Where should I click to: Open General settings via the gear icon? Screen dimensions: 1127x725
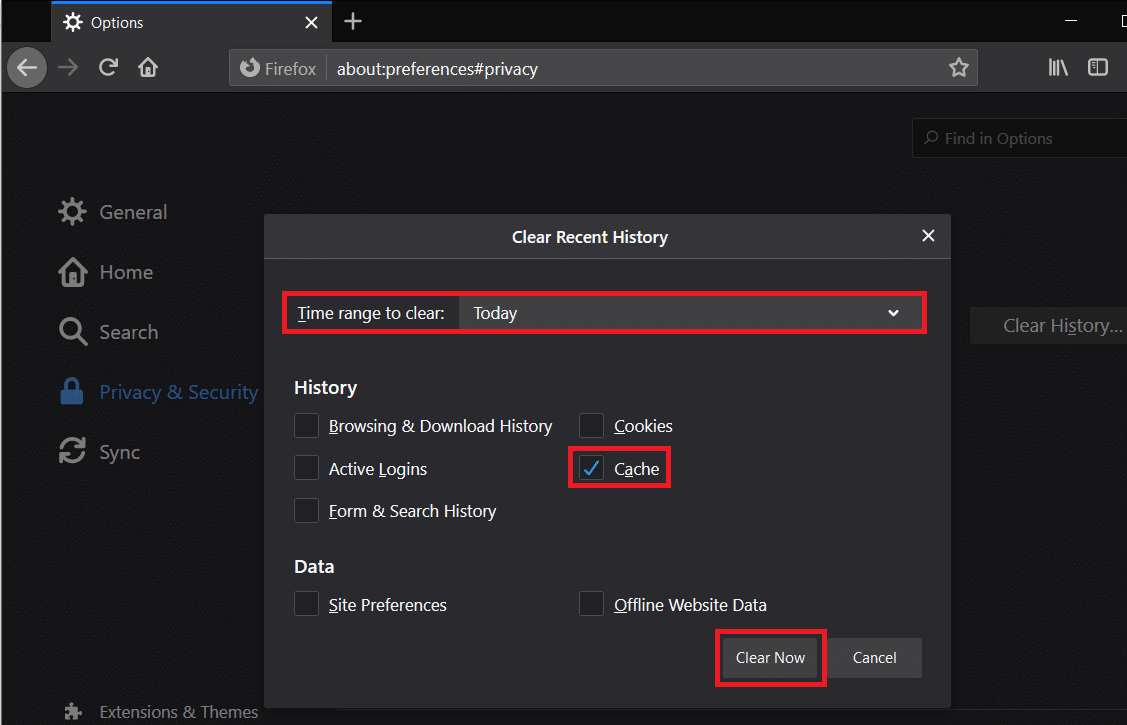(71, 211)
